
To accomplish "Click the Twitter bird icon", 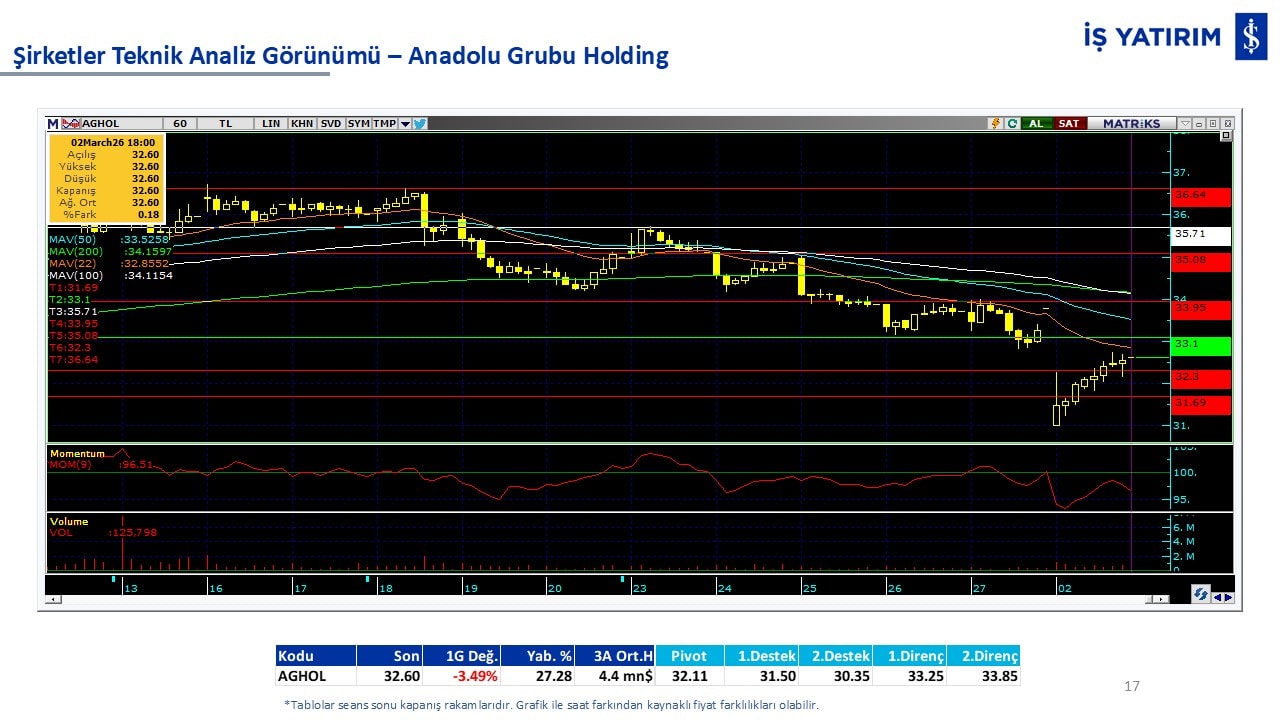I will (420, 124).
